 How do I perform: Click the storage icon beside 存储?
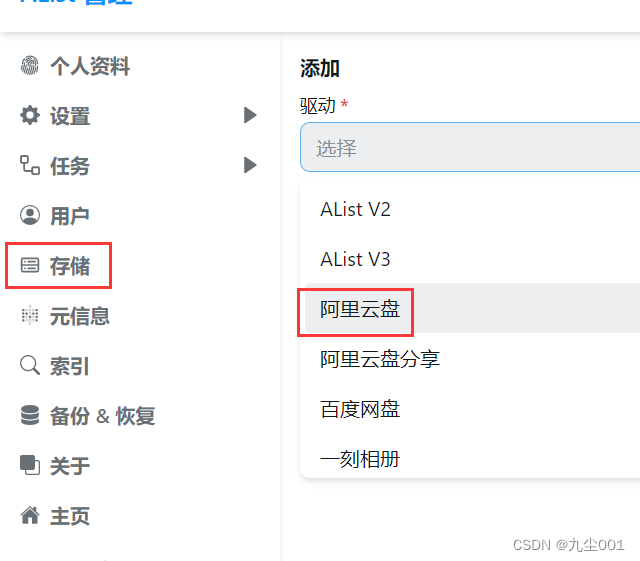pos(30,265)
